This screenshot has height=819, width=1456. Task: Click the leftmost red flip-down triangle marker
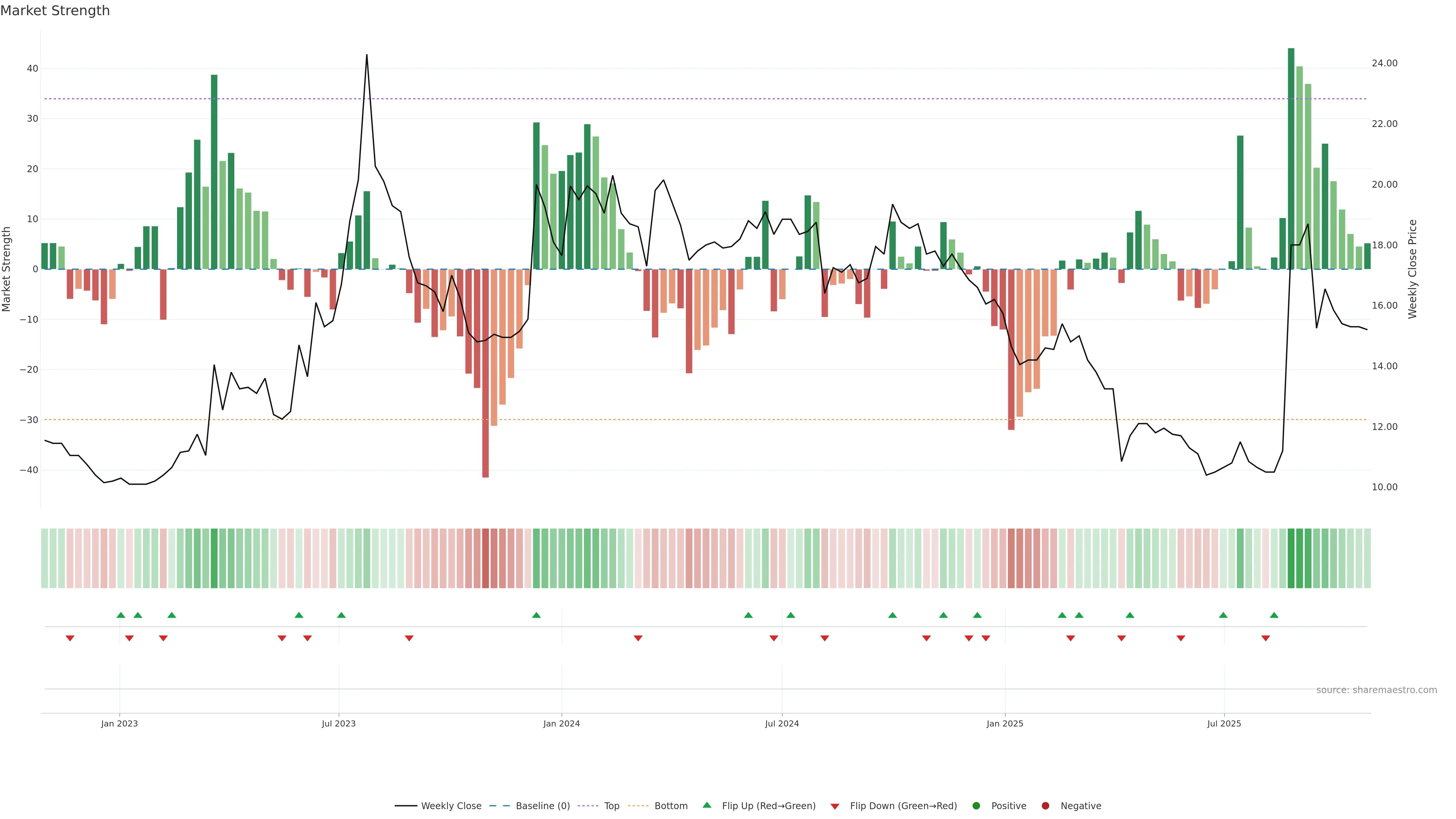pos(70,638)
